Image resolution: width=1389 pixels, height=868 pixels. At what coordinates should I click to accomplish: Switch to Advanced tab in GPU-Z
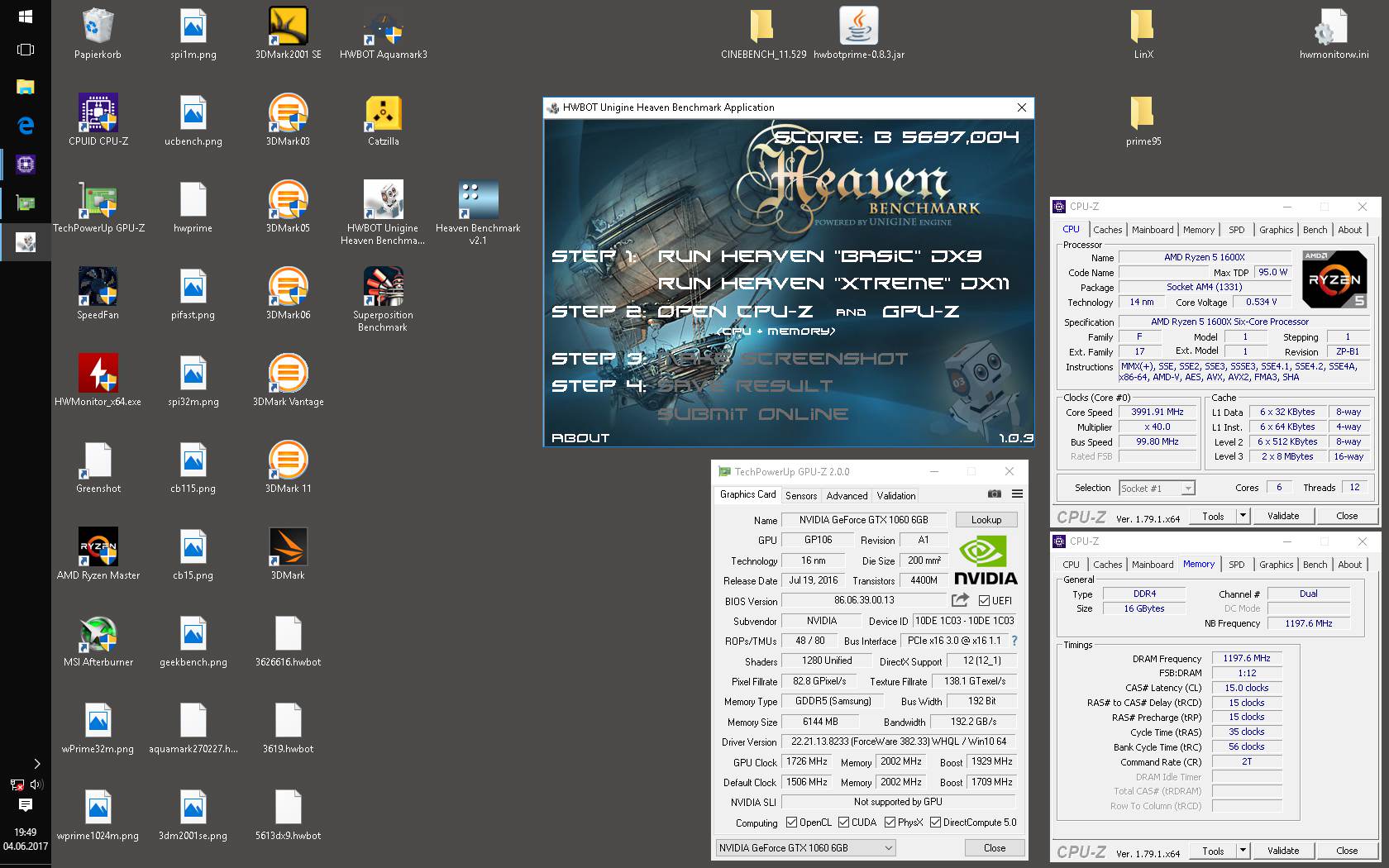pos(847,496)
